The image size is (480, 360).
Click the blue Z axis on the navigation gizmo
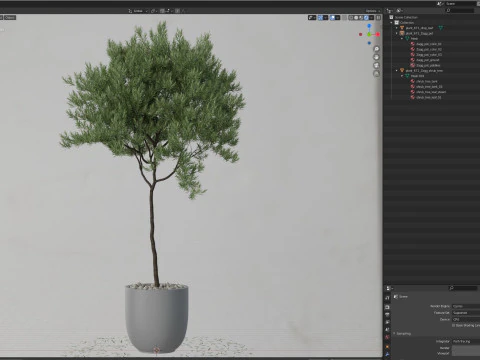tap(369, 26)
